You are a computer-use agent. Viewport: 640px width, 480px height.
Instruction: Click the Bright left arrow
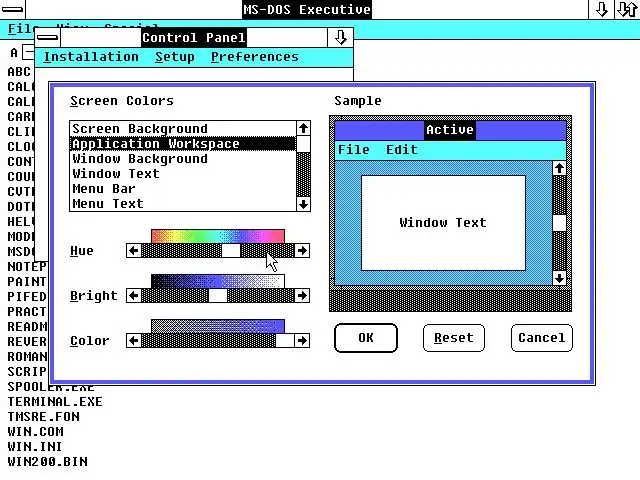click(x=133, y=296)
